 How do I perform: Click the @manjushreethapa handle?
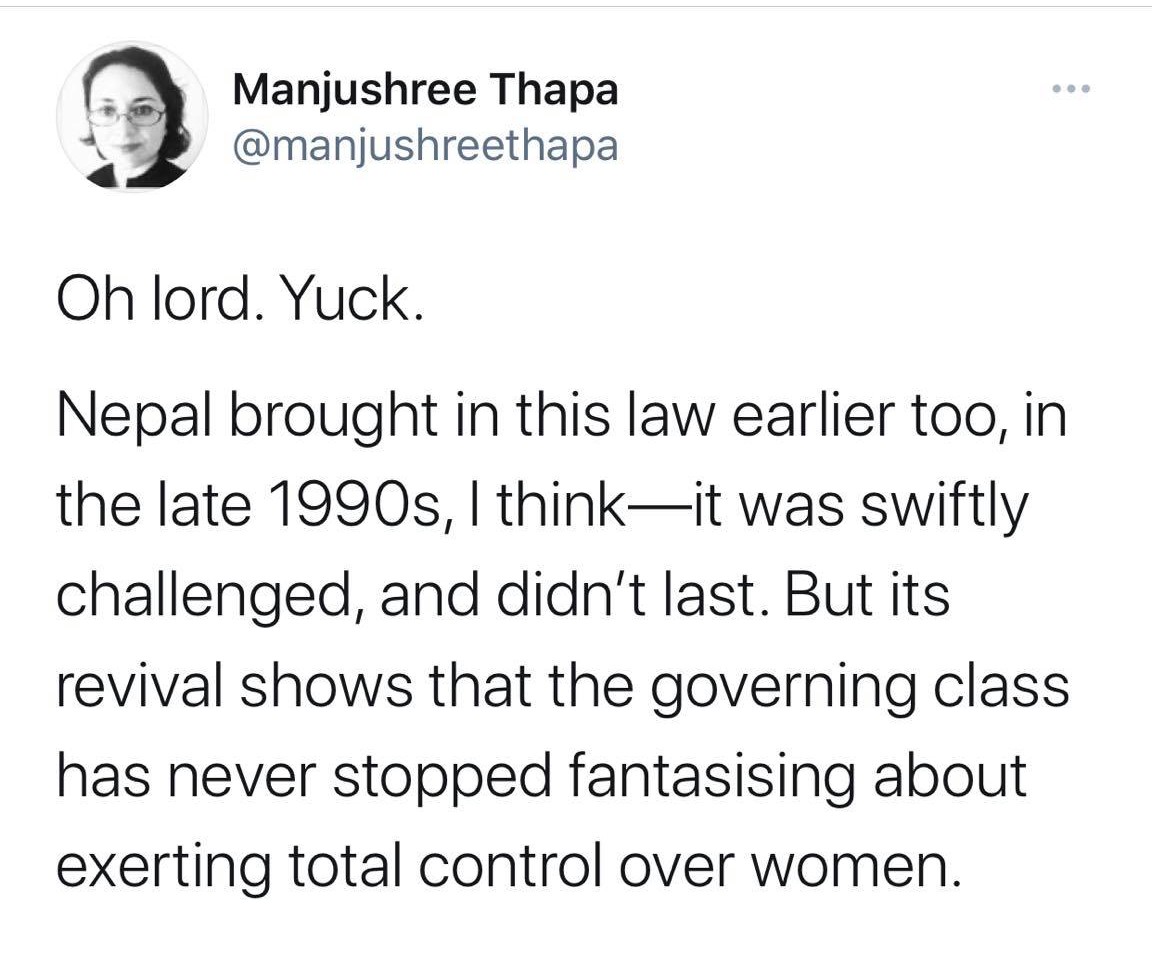pos(425,146)
